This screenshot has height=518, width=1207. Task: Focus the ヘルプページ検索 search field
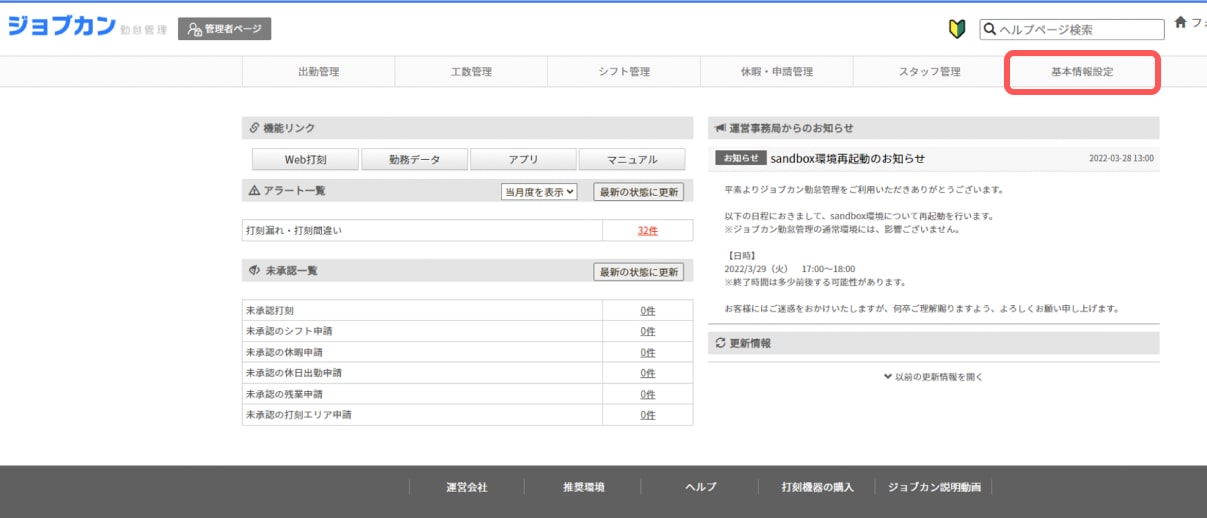pyautogui.click(x=1071, y=30)
